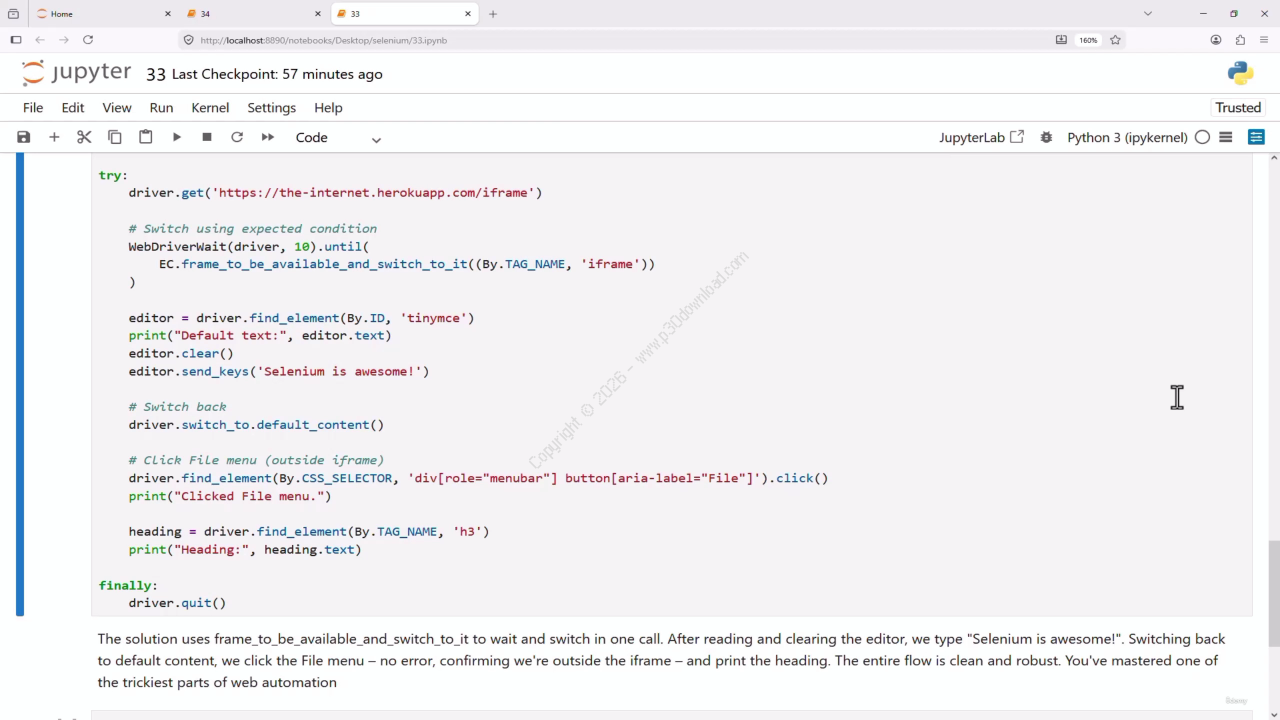Interrupt the kernel with the stop icon
Screen dimensions: 1280x720
207,137
